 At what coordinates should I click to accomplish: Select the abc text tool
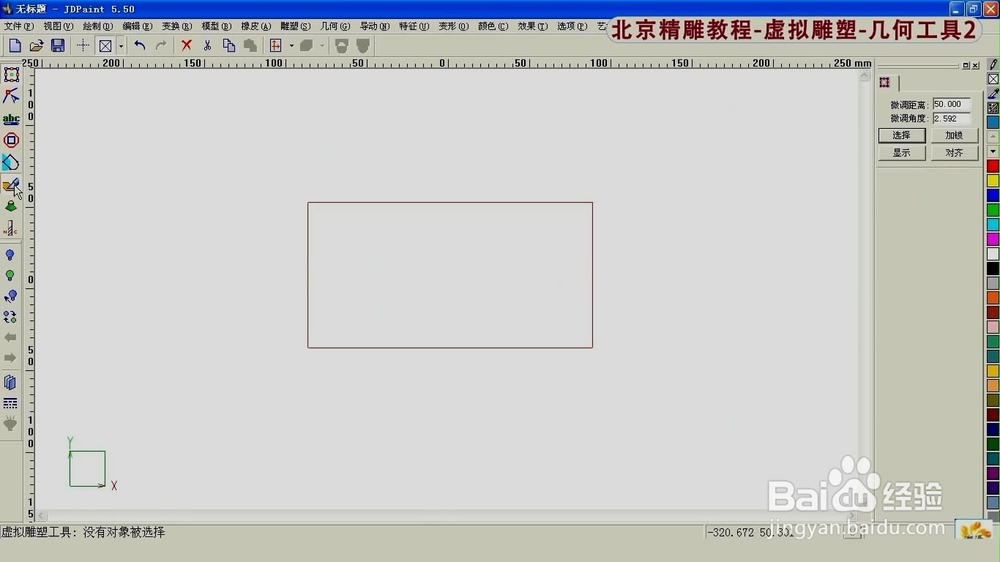pos(11,119)
